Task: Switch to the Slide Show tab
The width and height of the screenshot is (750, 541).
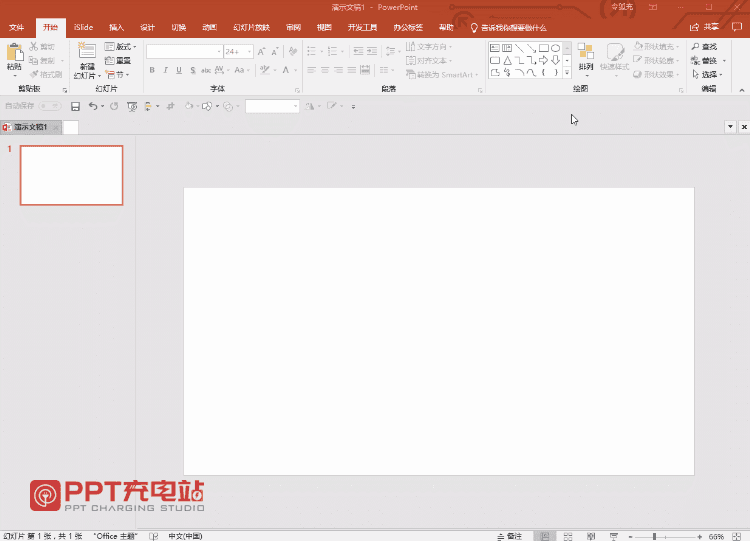Action: (x=252, y=28)
